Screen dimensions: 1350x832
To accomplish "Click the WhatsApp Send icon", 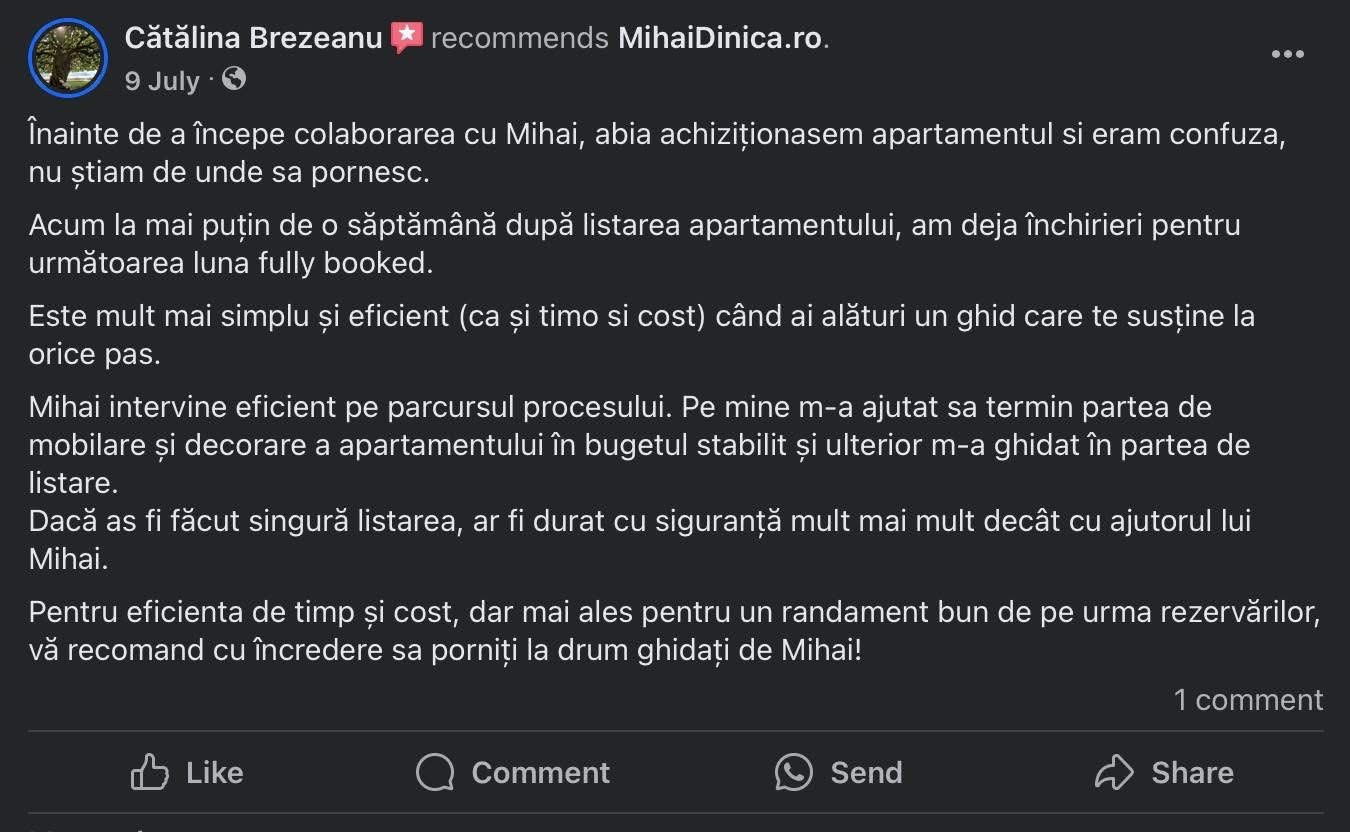I will coord(793,772).
